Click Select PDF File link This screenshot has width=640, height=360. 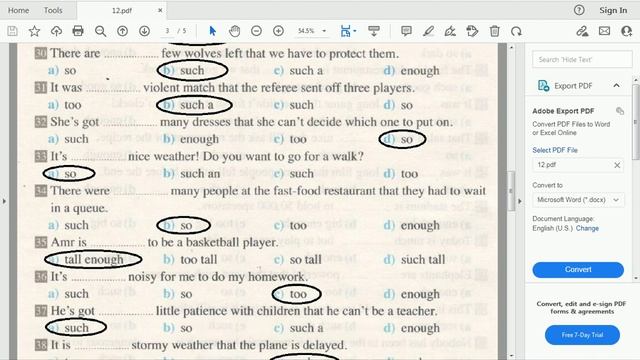[x=555, y=150]
